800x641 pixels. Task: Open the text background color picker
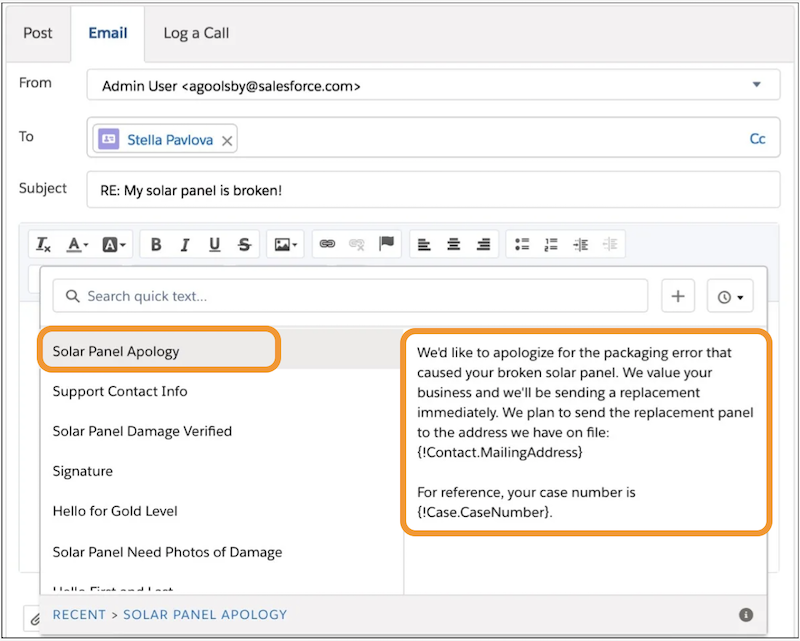point(114,245)
